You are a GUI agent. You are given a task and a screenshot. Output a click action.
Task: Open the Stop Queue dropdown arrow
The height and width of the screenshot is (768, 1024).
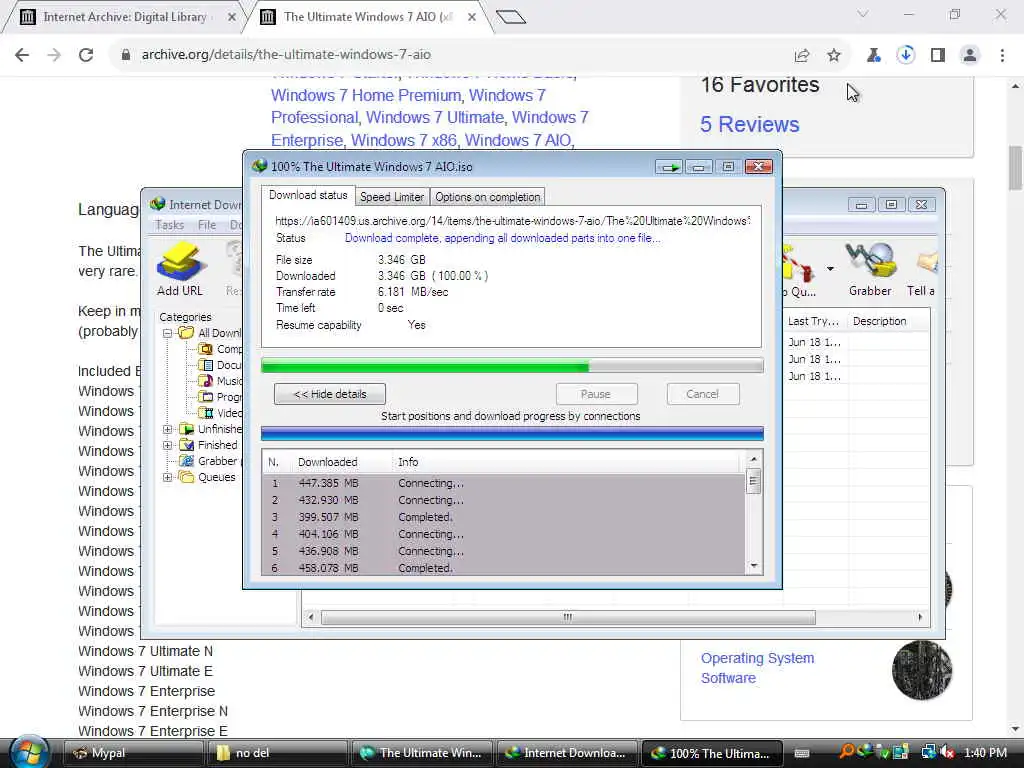[x=830, y=268]
